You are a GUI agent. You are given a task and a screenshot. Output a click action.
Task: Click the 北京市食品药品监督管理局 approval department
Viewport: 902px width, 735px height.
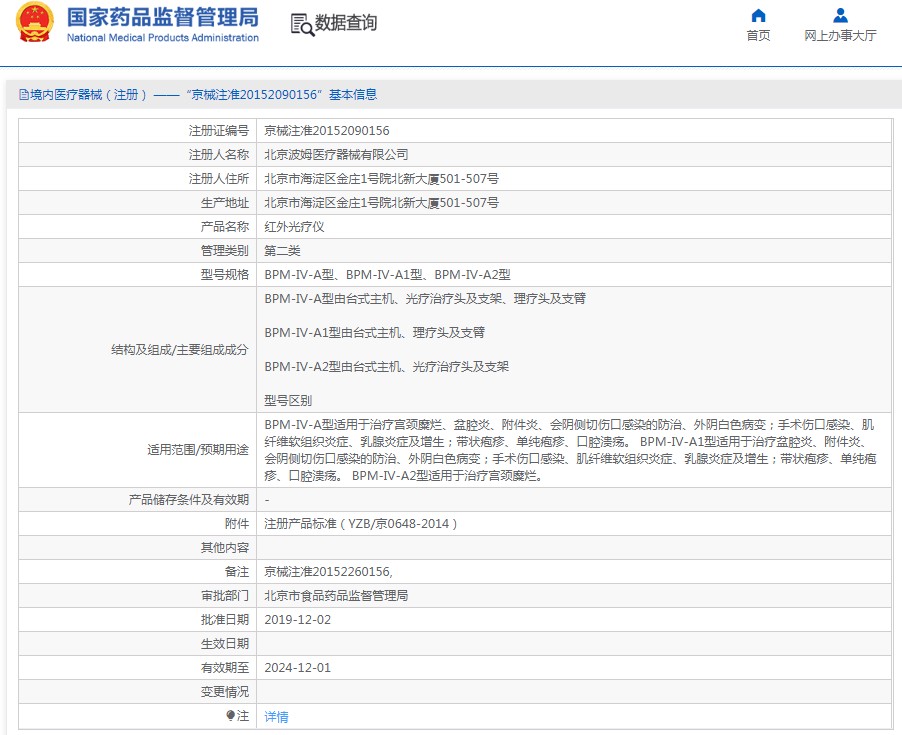click(x=336, y=596)
